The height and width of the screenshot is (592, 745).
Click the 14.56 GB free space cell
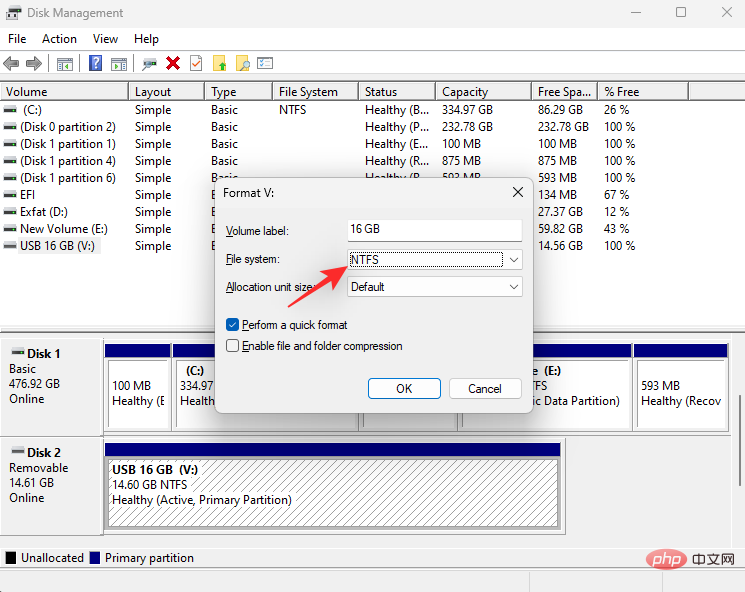tap(560, 246)
